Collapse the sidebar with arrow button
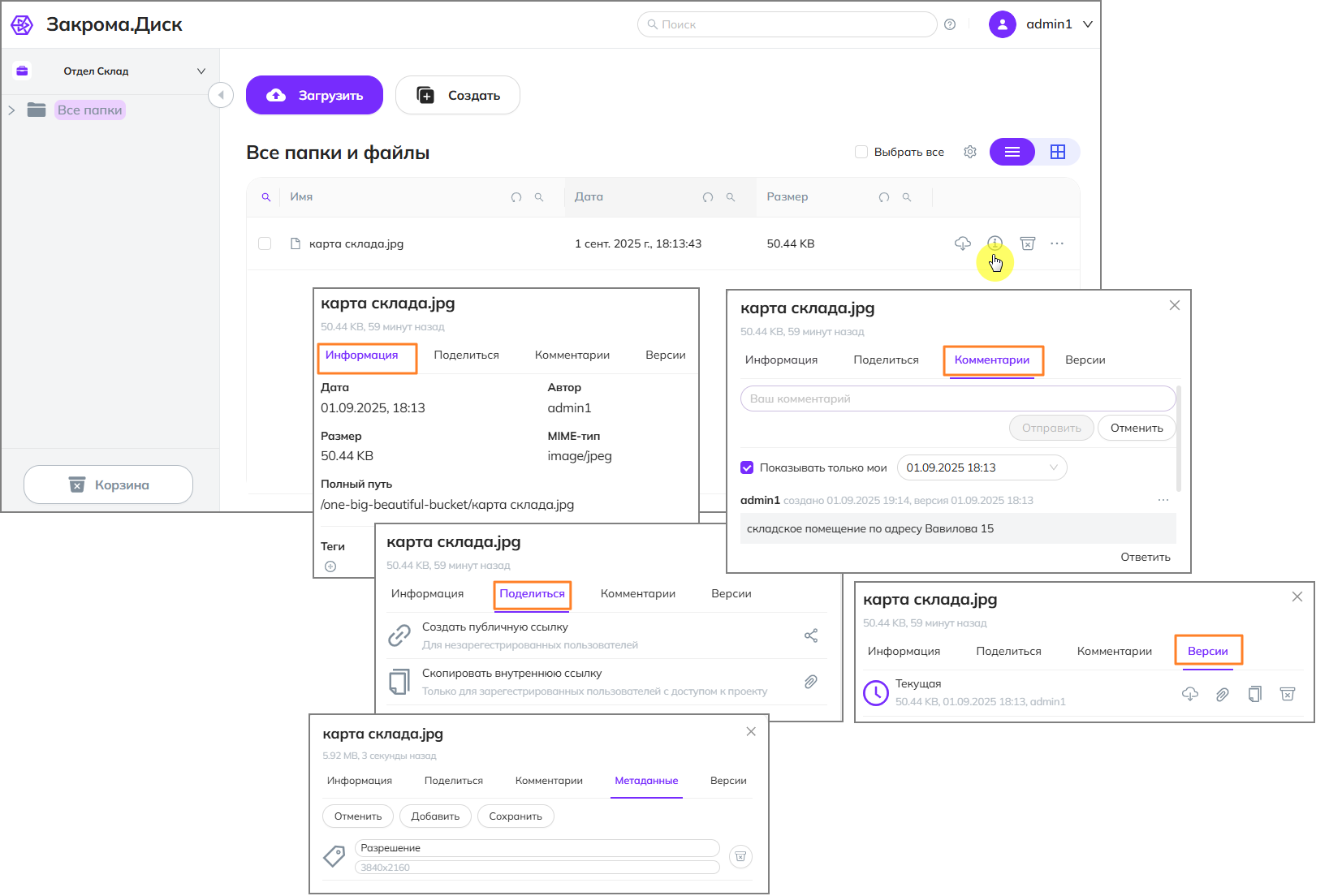This screenshot has width=1329, height=896. (x=221, y=95)
